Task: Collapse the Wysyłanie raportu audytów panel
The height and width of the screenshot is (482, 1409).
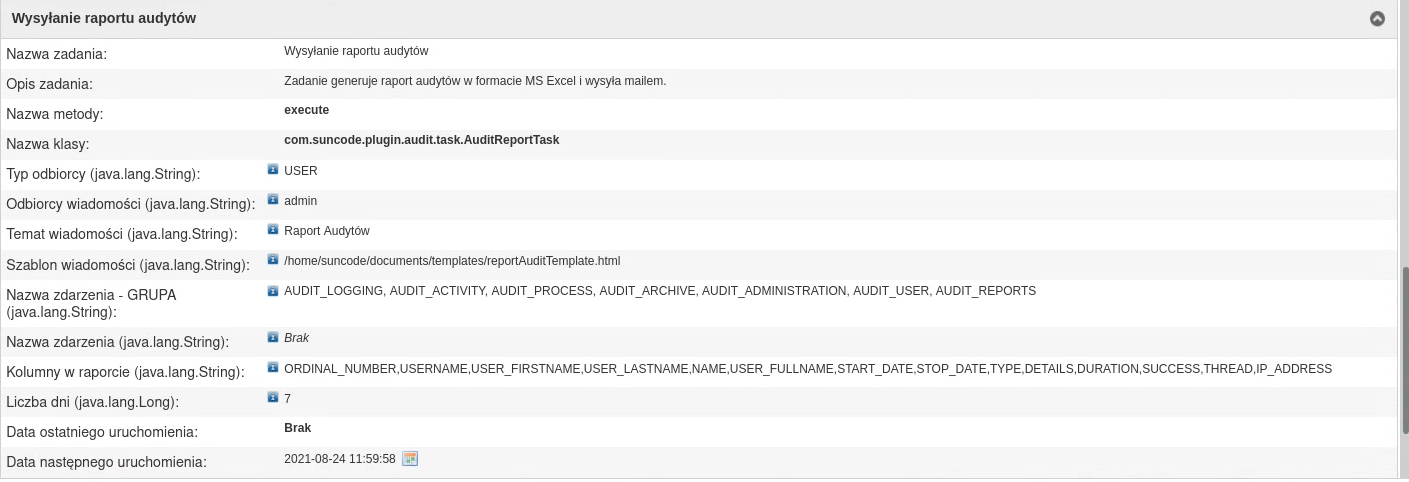Action: click(1377, 19)
